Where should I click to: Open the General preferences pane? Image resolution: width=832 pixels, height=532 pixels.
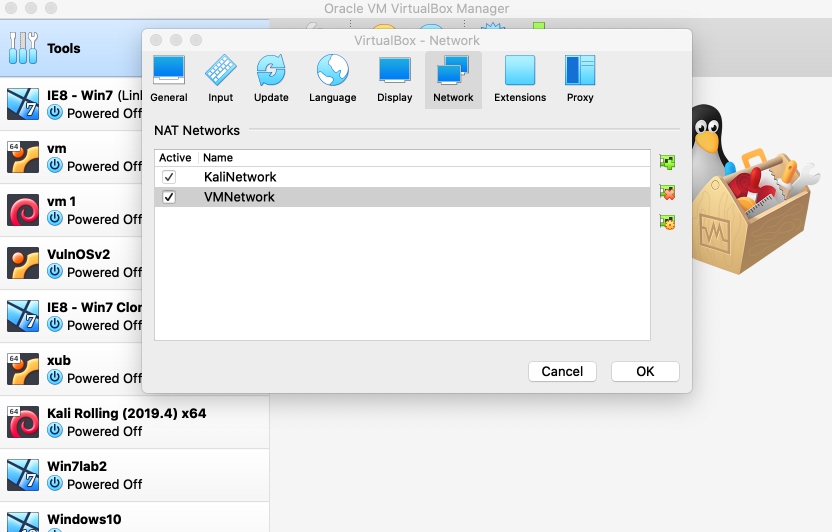pos(169,80)
